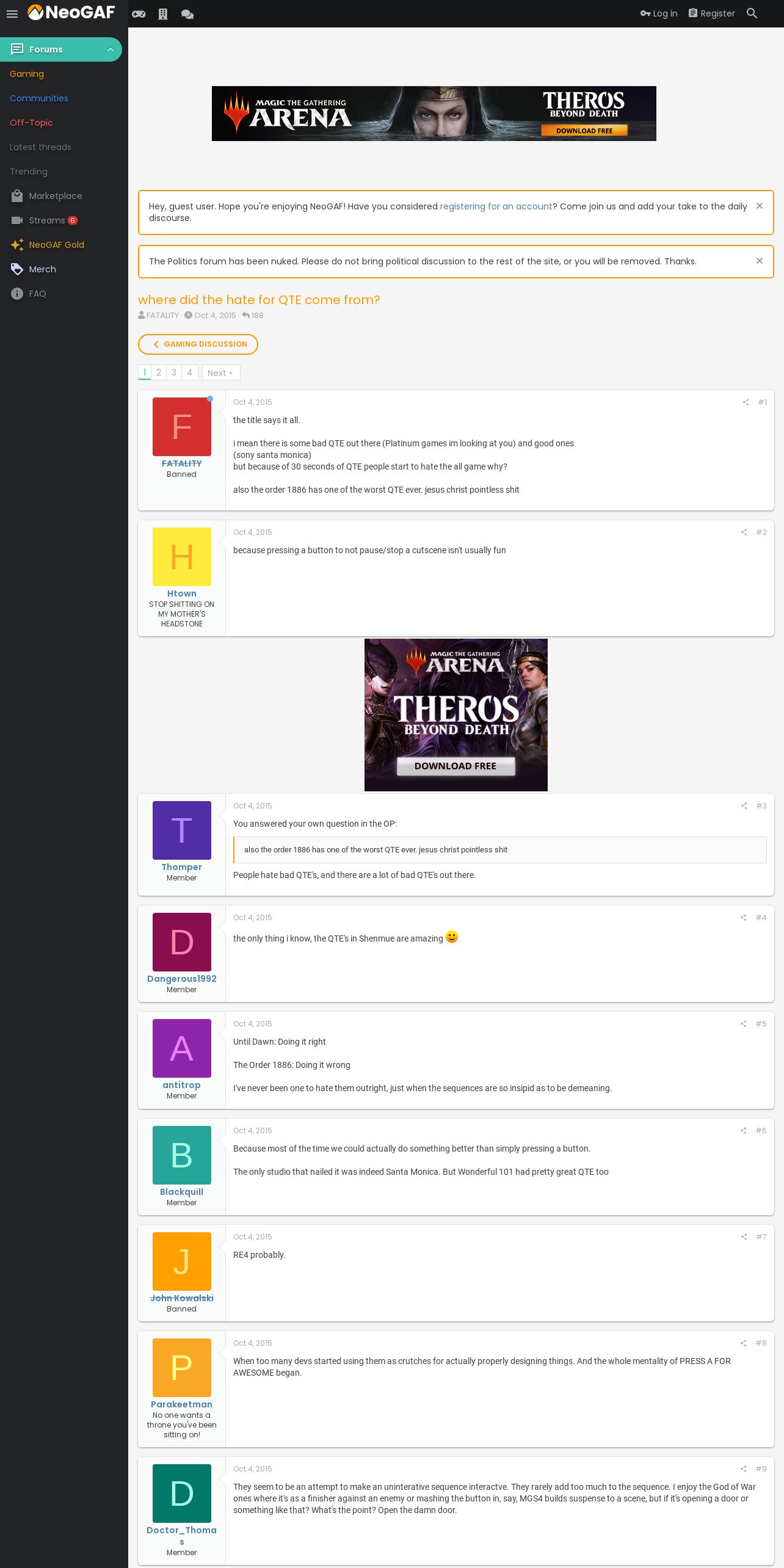Open Merch in the sidebar

(x=43, y=269)
